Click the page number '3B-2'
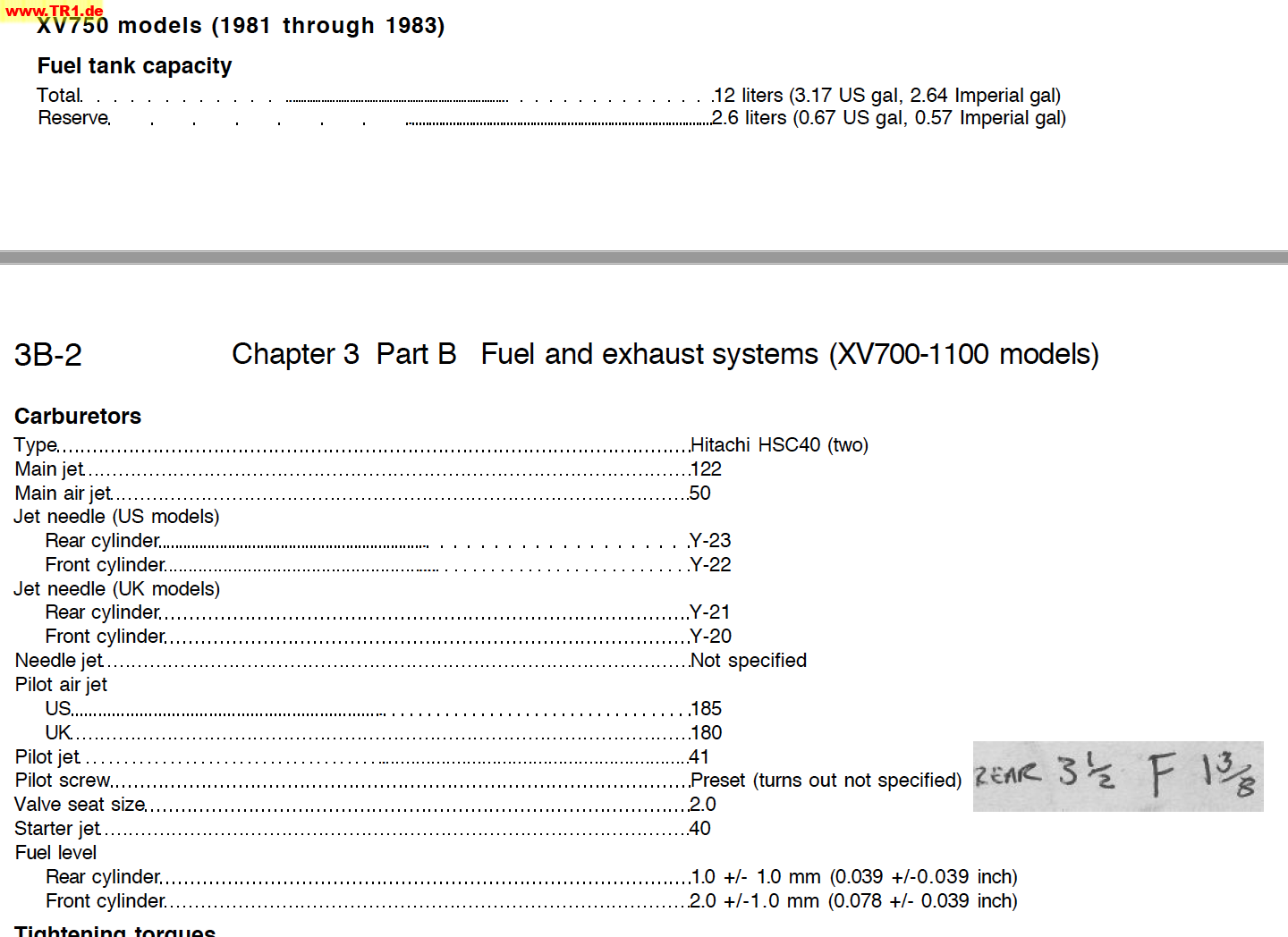Image resolution: width=1288 pixels, height=937 pixels. (48, 356)
